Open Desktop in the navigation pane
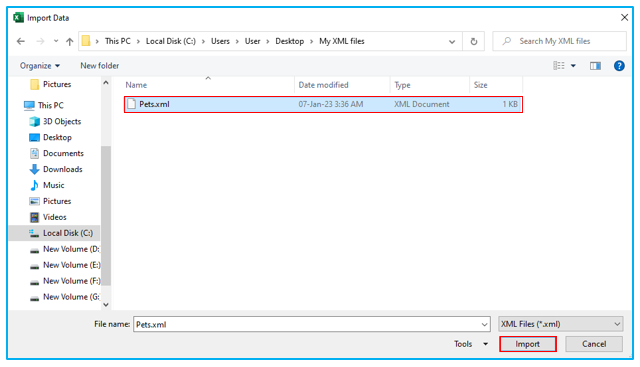This screenshot has height=367, width=640. (51, 137)
